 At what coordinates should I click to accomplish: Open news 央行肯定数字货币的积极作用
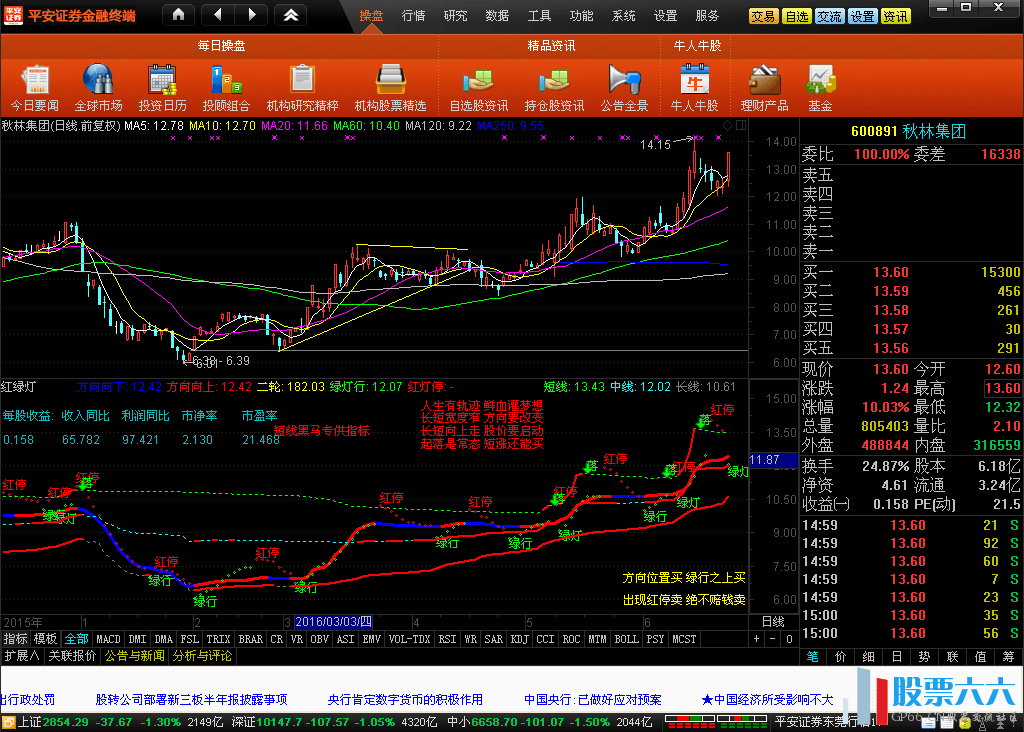tap(405, 700)
